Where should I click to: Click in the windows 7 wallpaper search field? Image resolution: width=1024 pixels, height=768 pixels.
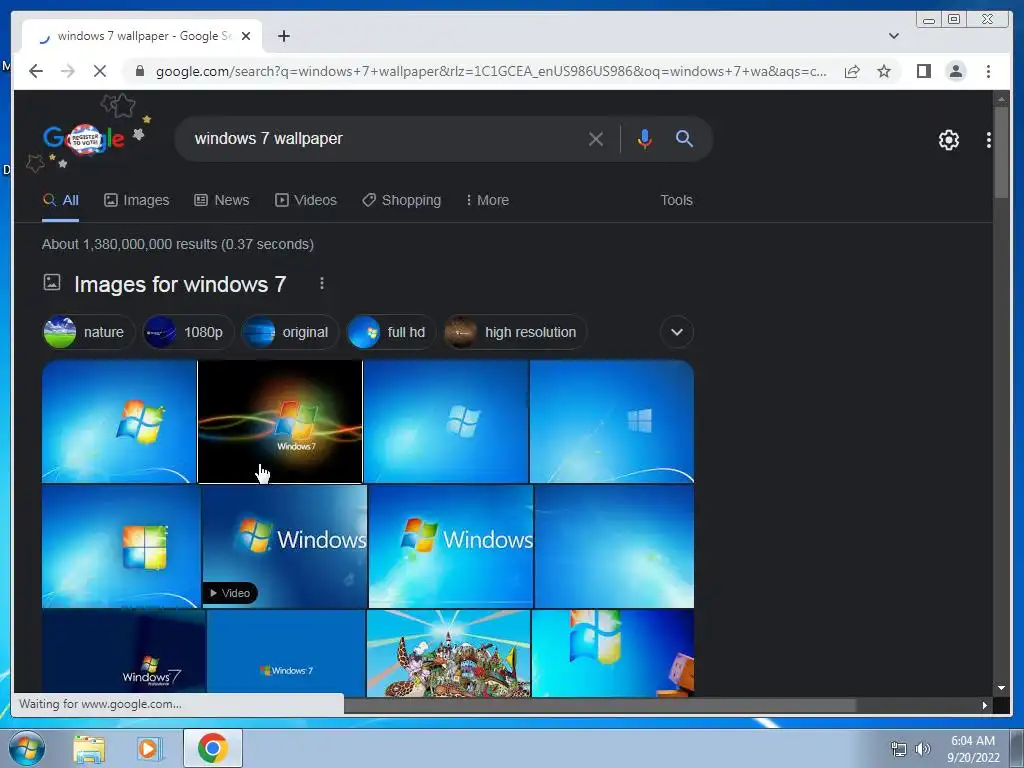385,138
